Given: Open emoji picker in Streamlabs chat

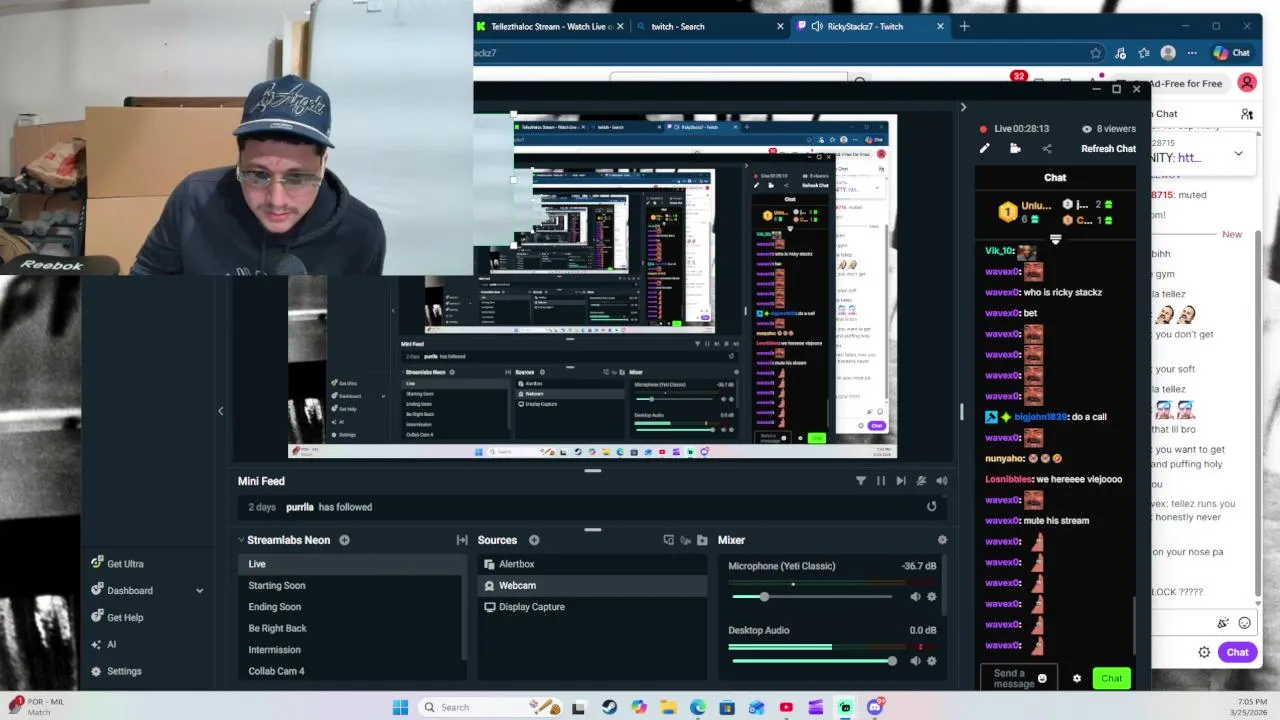Looking at the screenshot, I should (1042, 678).
